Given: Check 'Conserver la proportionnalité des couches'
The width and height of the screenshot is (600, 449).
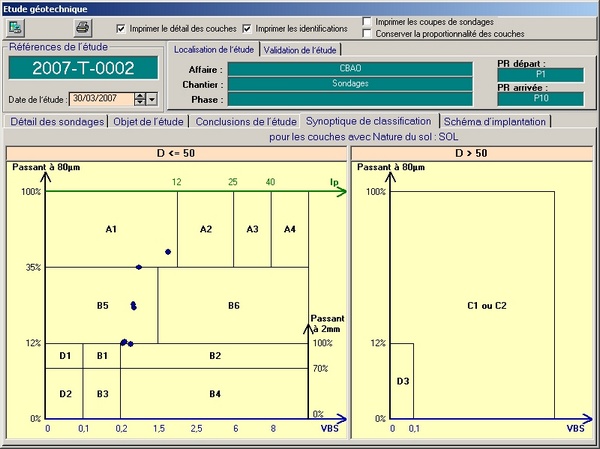Looking at the screenshot, I should (x=368, y=34).
